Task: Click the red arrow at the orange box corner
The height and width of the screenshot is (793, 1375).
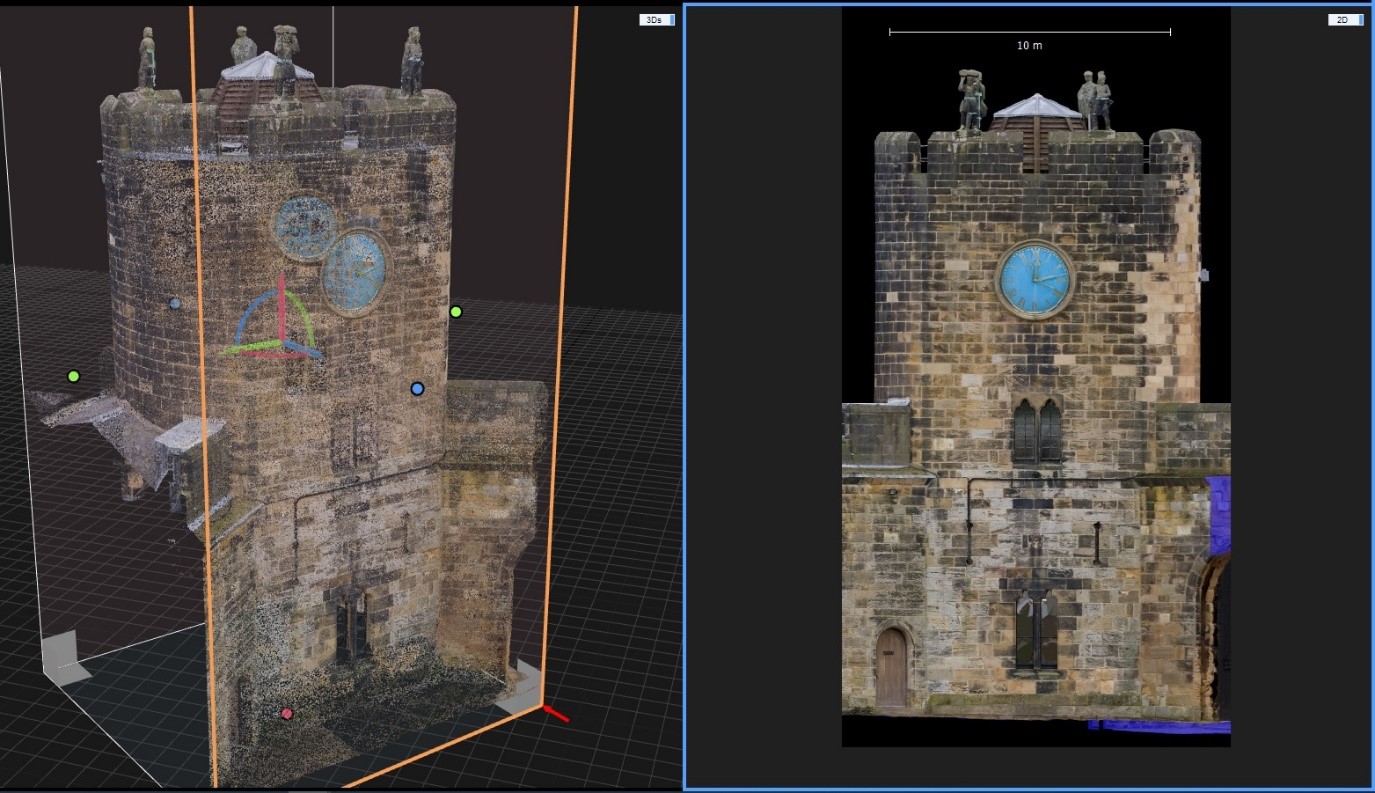Action: pyautogui.click(x=556, y=714)
